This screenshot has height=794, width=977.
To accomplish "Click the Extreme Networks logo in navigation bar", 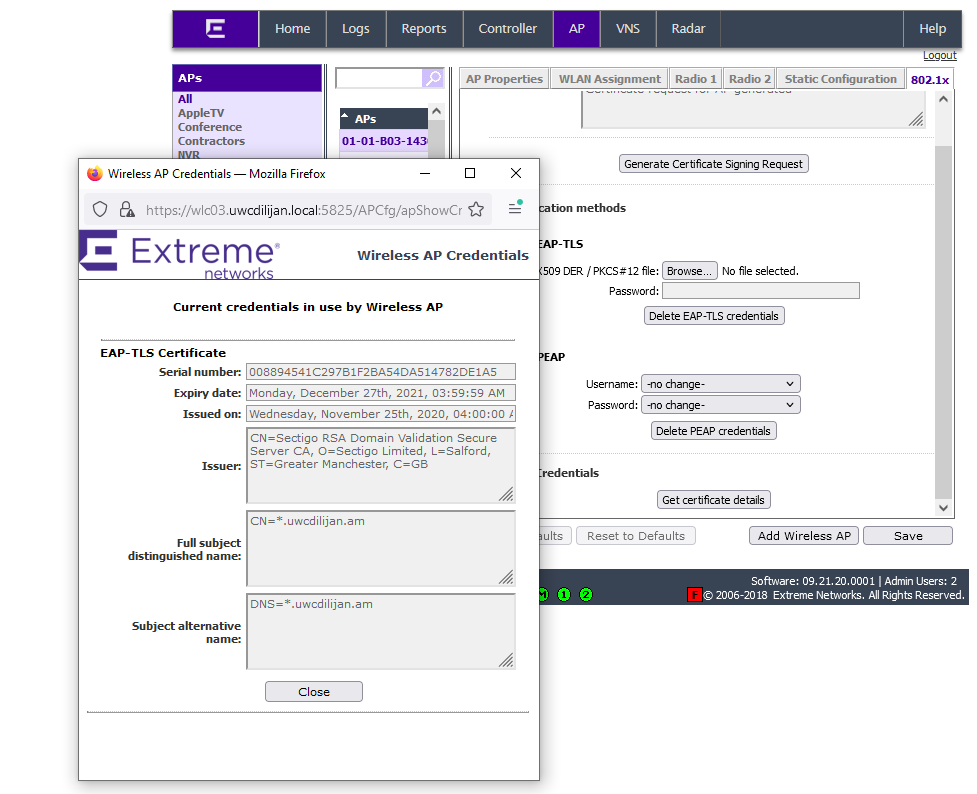I will coord(216,29).
